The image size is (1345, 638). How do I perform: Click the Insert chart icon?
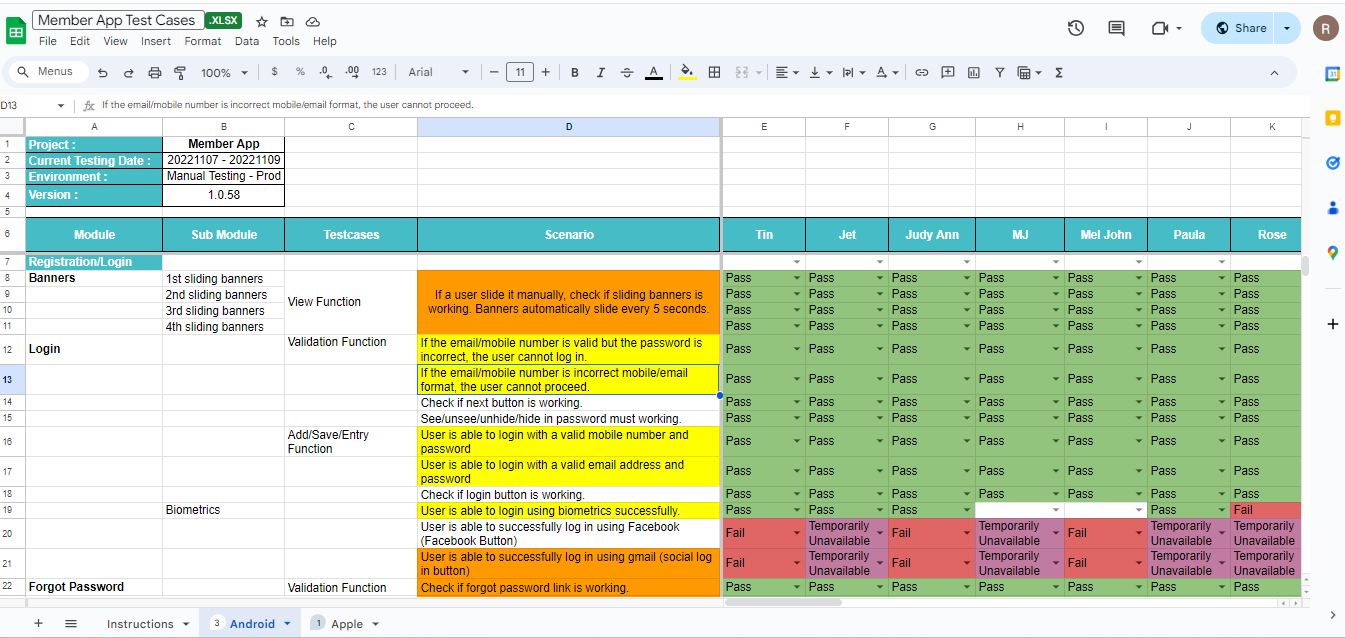[x=974, y=72]
